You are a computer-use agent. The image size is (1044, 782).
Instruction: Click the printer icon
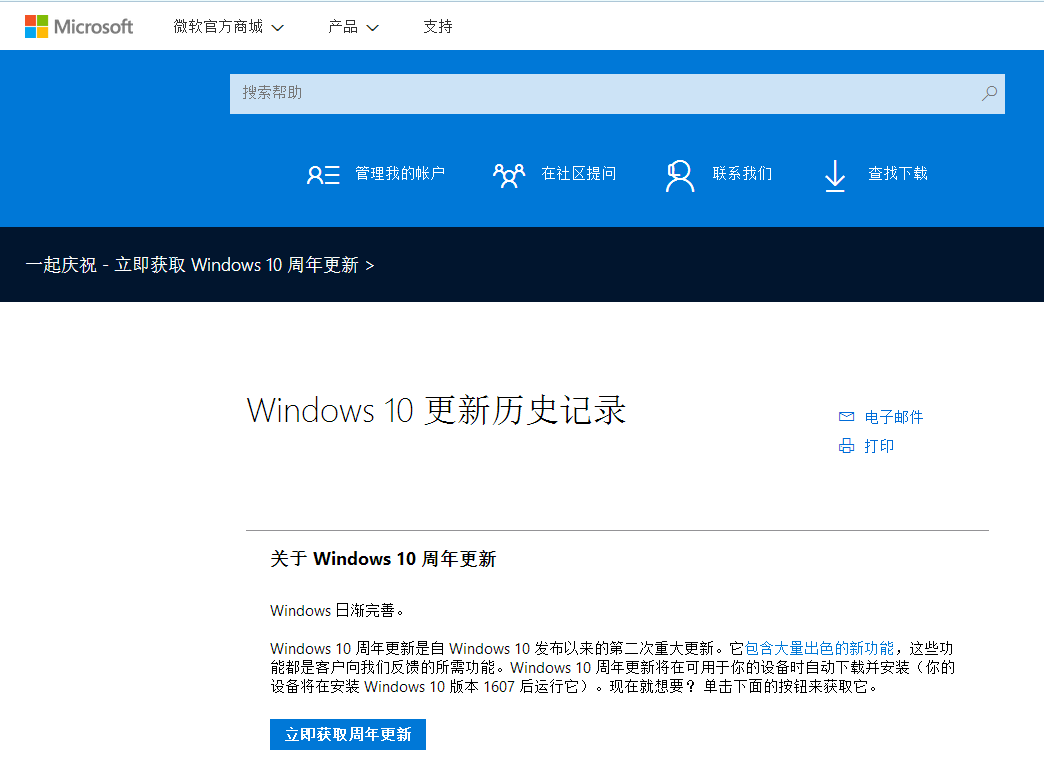(x=846, y=446)
